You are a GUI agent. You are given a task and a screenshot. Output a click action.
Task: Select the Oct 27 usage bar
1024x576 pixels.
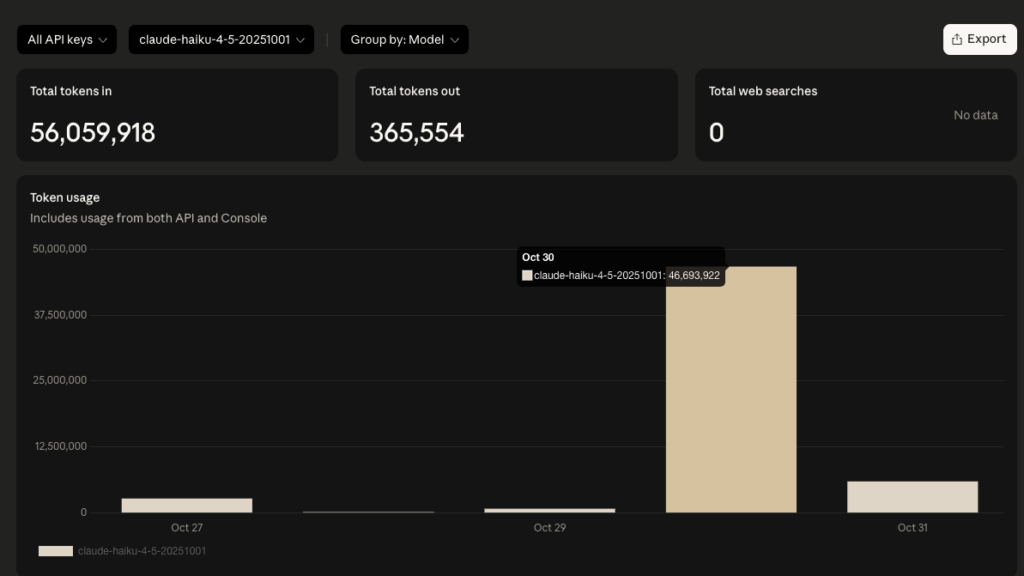(x=187, y=505)
